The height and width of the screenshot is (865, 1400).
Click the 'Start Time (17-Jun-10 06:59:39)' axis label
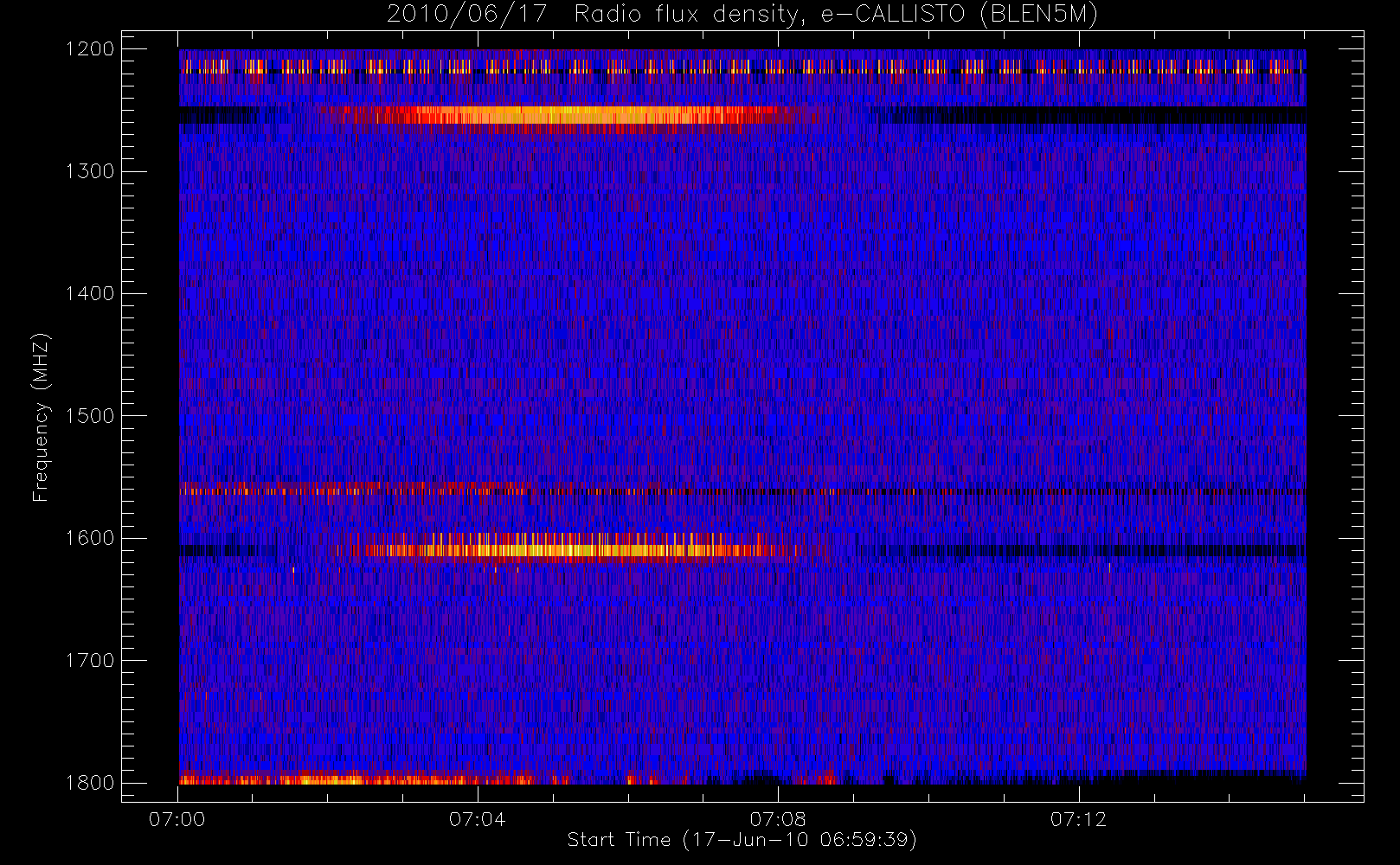742,840
